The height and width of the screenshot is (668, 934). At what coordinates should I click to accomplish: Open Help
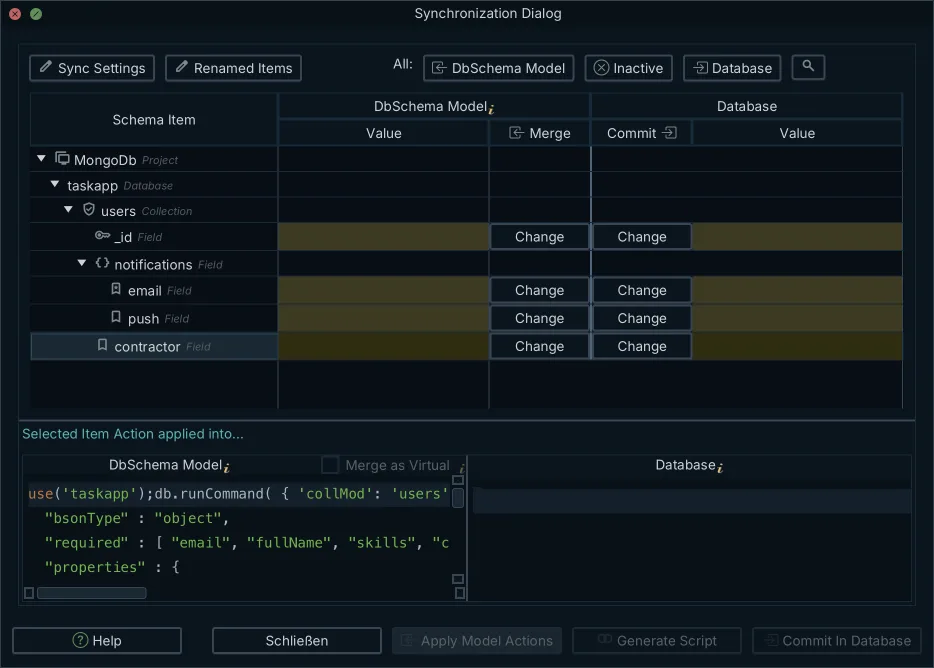click(x=97, y=641)
